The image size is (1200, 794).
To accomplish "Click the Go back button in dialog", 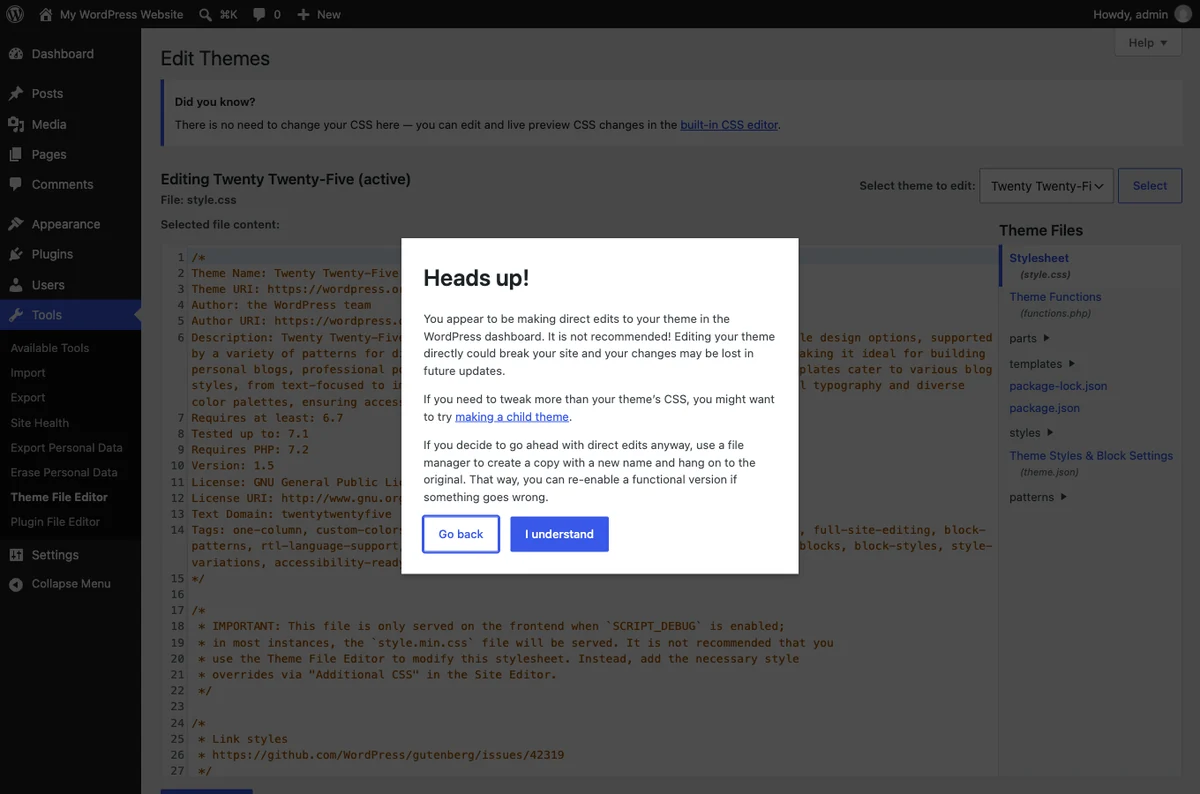I will coord(461,534).
